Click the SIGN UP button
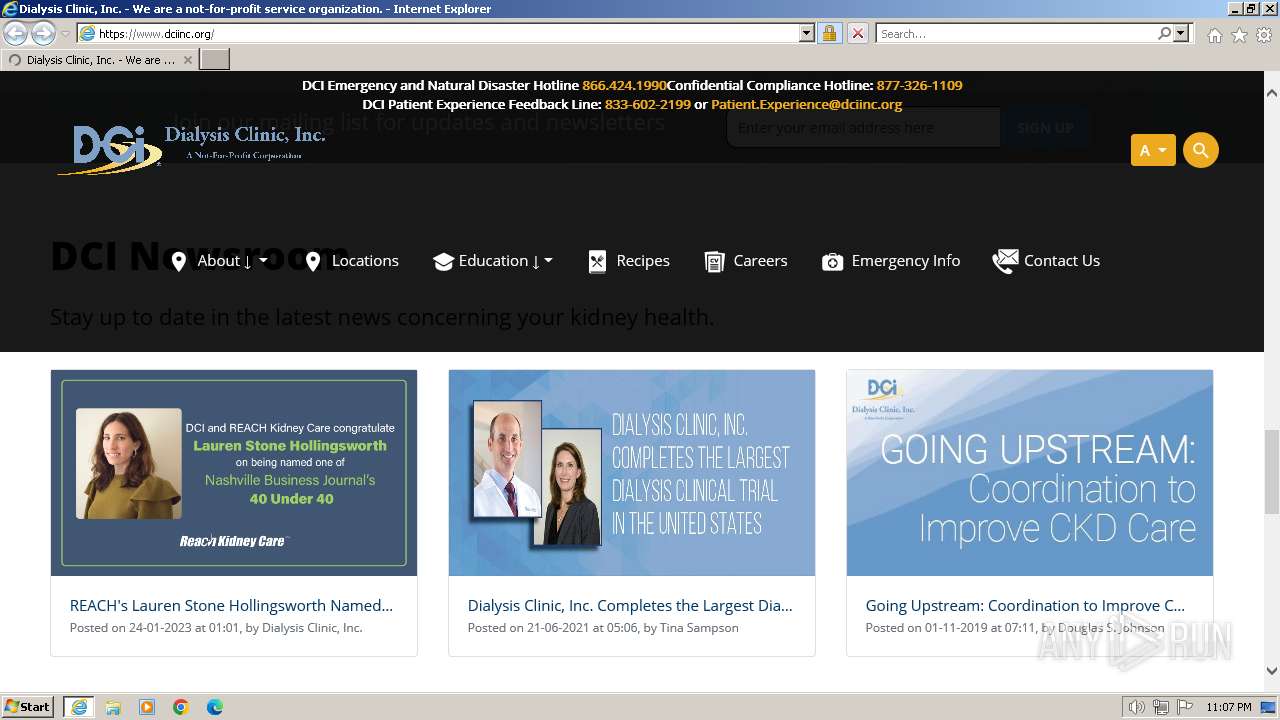The image size is (1280, 720). coord(1045,128)
